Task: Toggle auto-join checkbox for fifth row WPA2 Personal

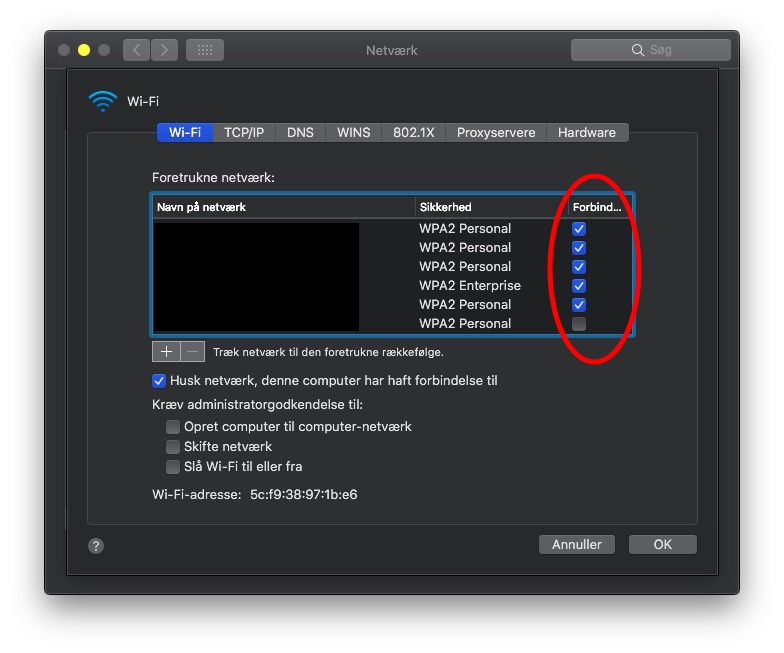Action: click(579, 305)
